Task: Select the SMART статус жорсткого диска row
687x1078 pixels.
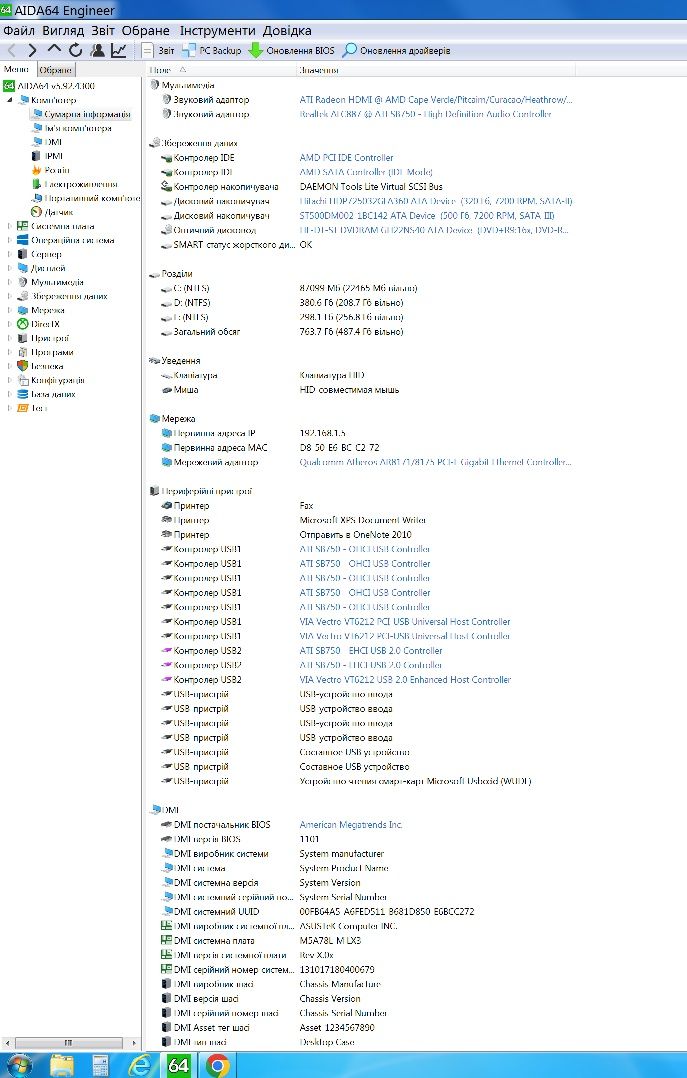Action: pyautogui.click(x=237, y=245)
